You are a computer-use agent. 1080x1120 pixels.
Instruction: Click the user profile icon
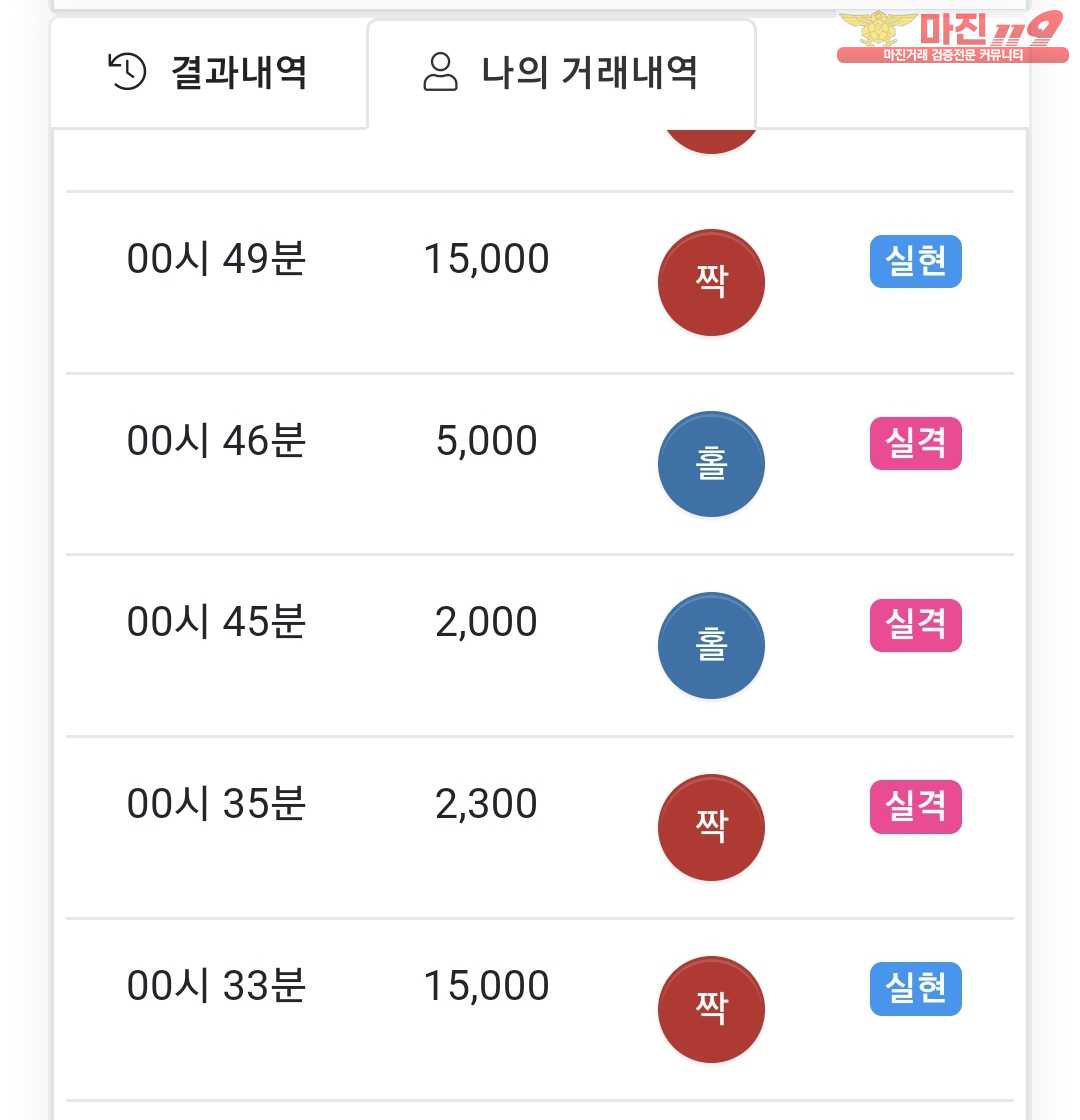(440, 72)
